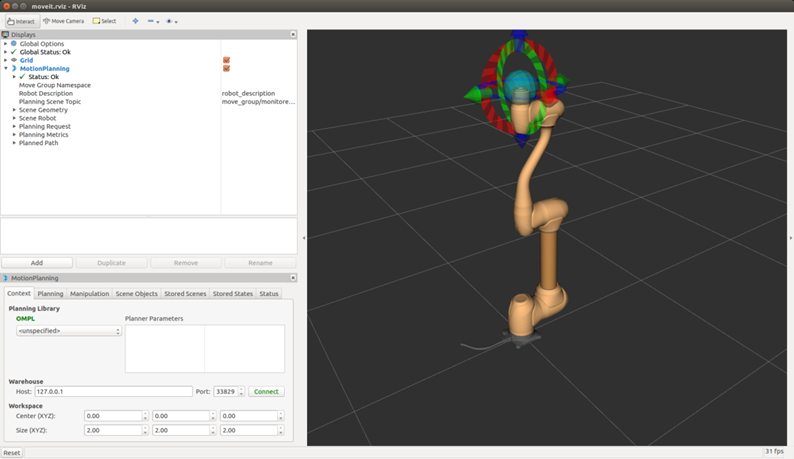Viewport: 794px width, 459px height.
Task: Click the blue Focus Camera crosshair icon
Action: coord(135,21)
